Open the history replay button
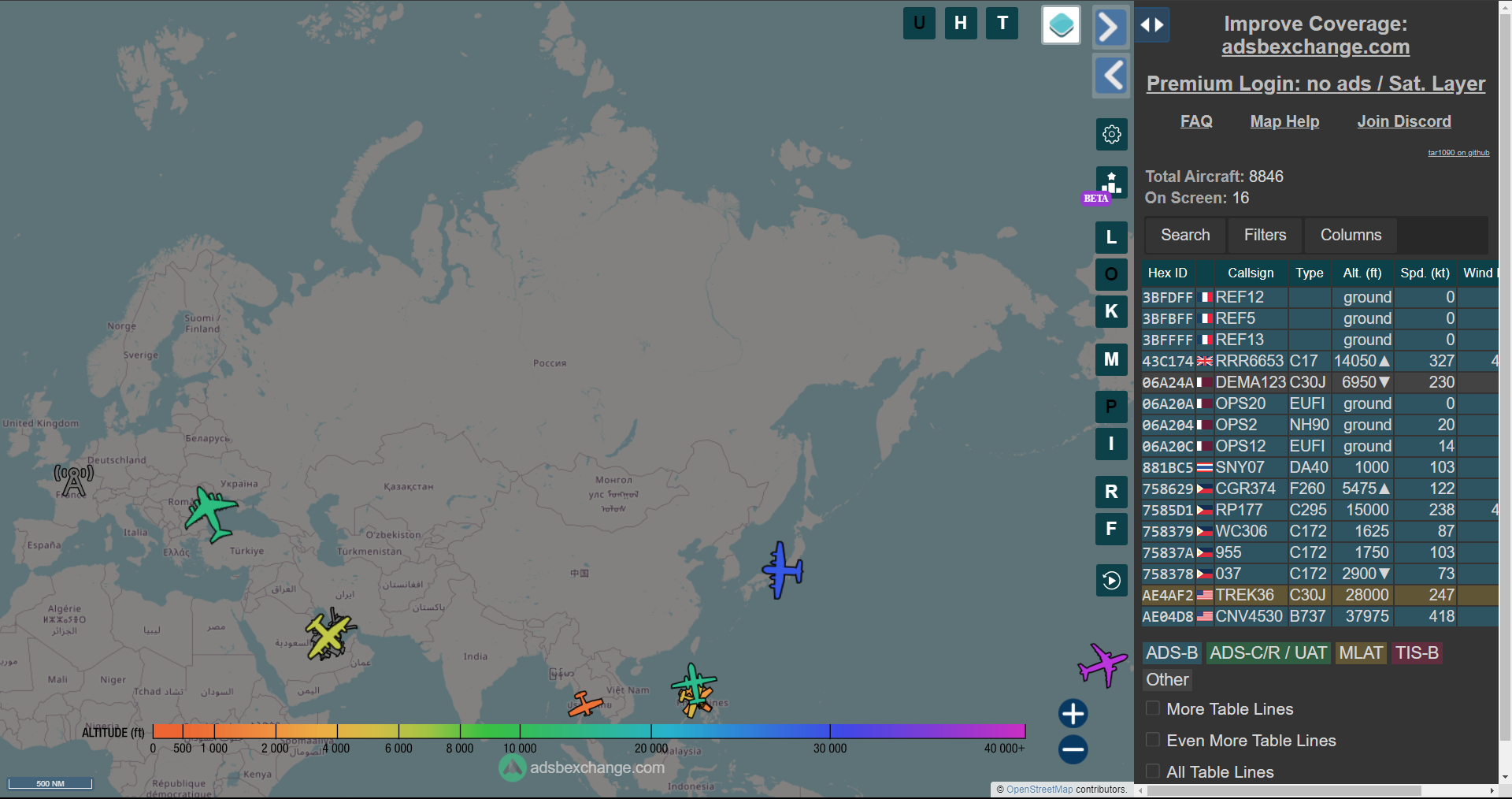This screenshot has height=799, width=1512. (1111, 581)
